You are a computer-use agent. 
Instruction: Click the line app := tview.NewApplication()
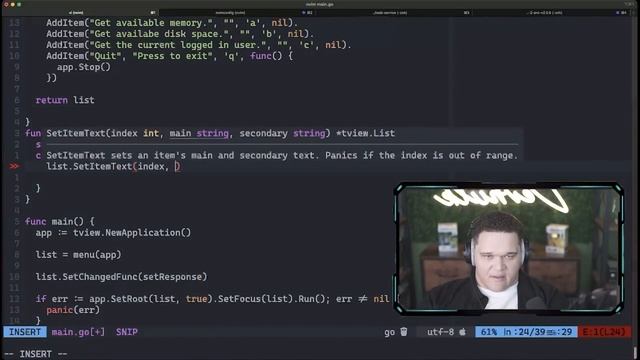click(x=113, y=232)
